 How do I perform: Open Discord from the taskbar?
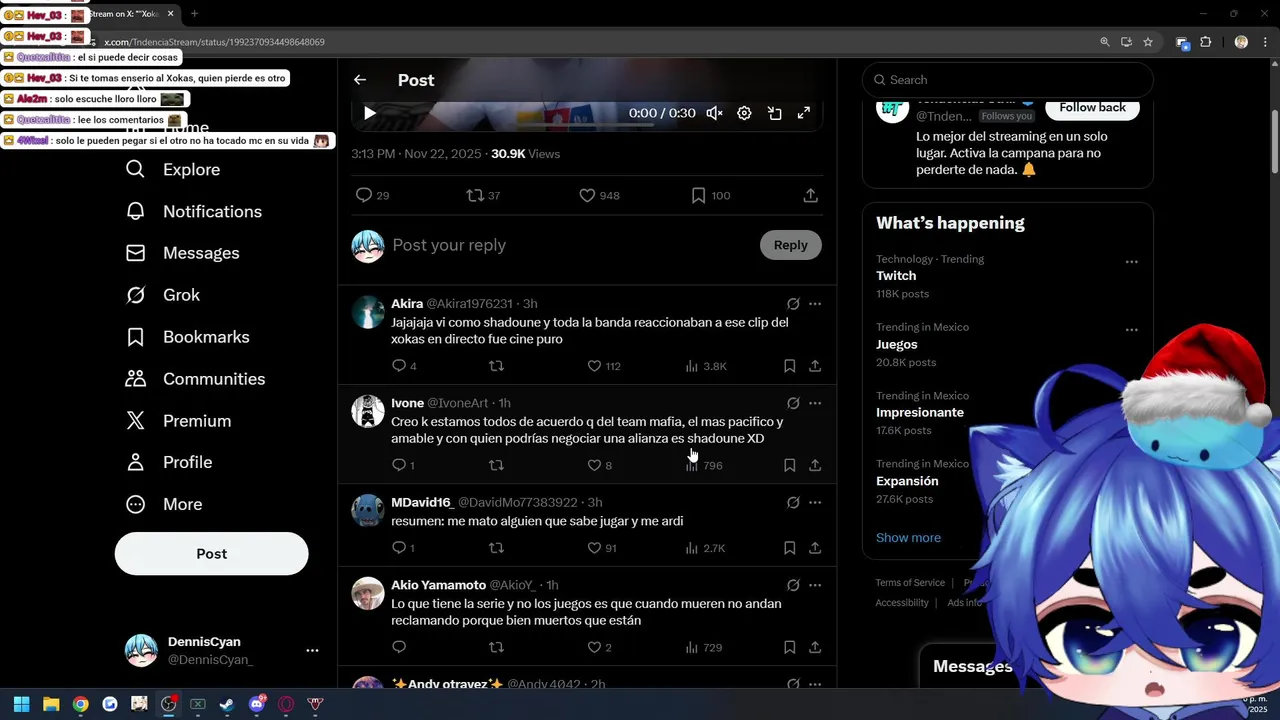pos(257,704)
